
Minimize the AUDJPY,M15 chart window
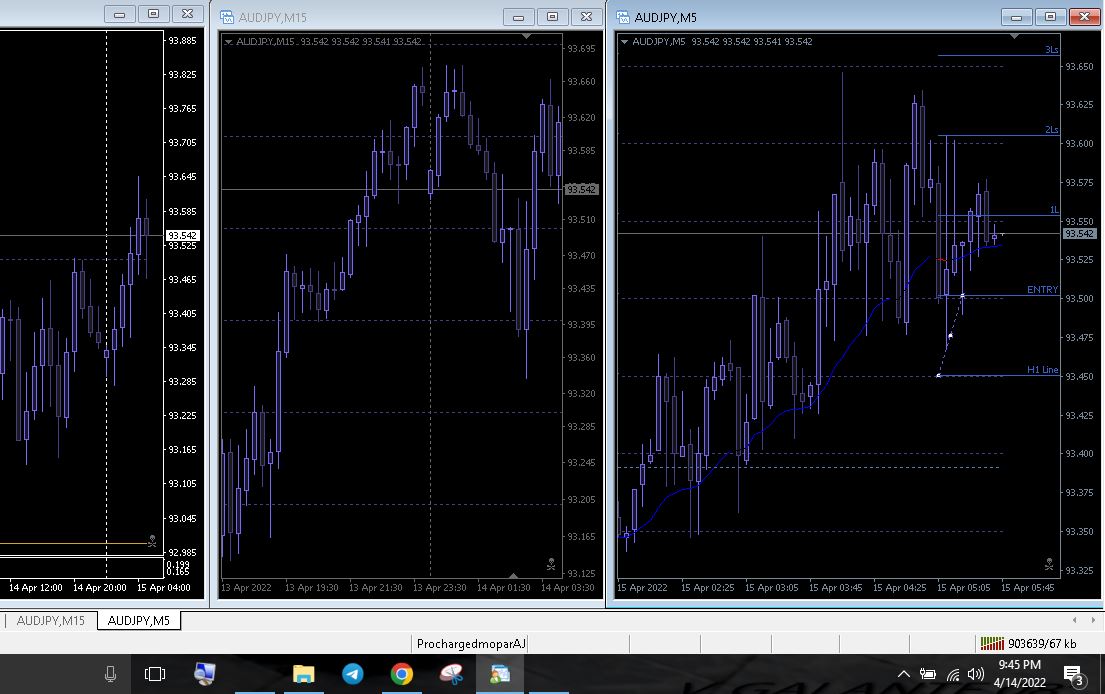click(x=518, y=17)
